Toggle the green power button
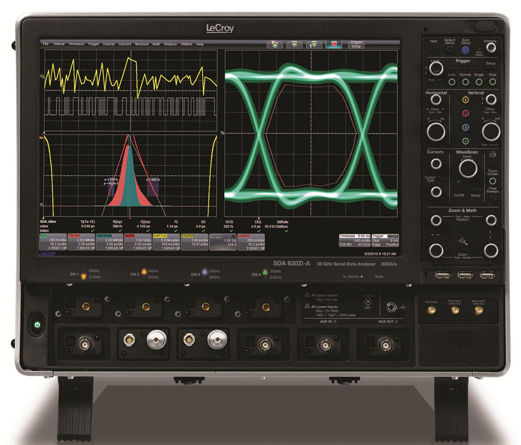 (x=37, y=324)
